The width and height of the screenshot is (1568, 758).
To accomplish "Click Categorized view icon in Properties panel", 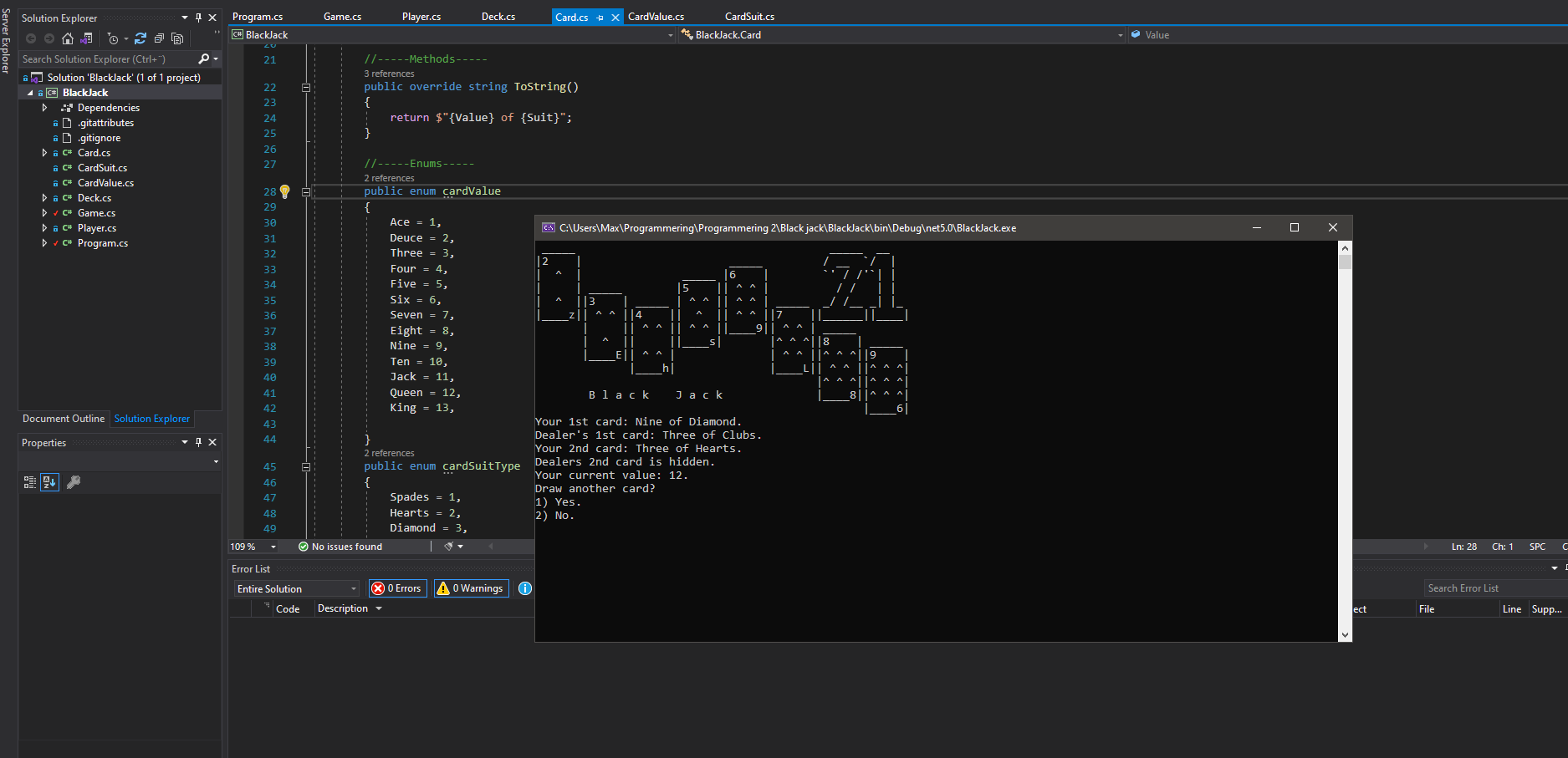I will (x=30, y=482).
